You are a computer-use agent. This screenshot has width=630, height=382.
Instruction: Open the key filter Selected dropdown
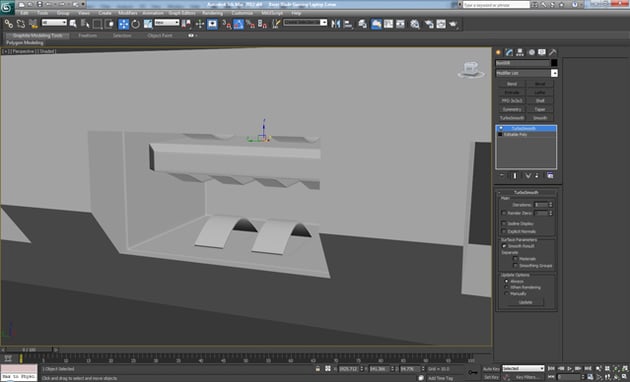pyautogui.click(x=523, y=368)
